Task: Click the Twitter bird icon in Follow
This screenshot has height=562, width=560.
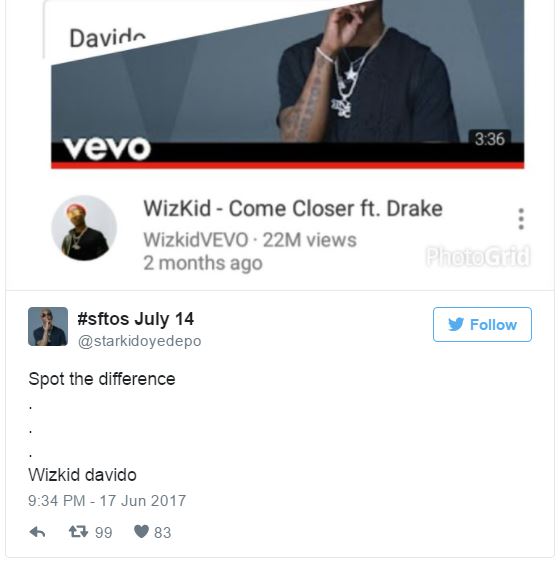Action: point(456,324)
